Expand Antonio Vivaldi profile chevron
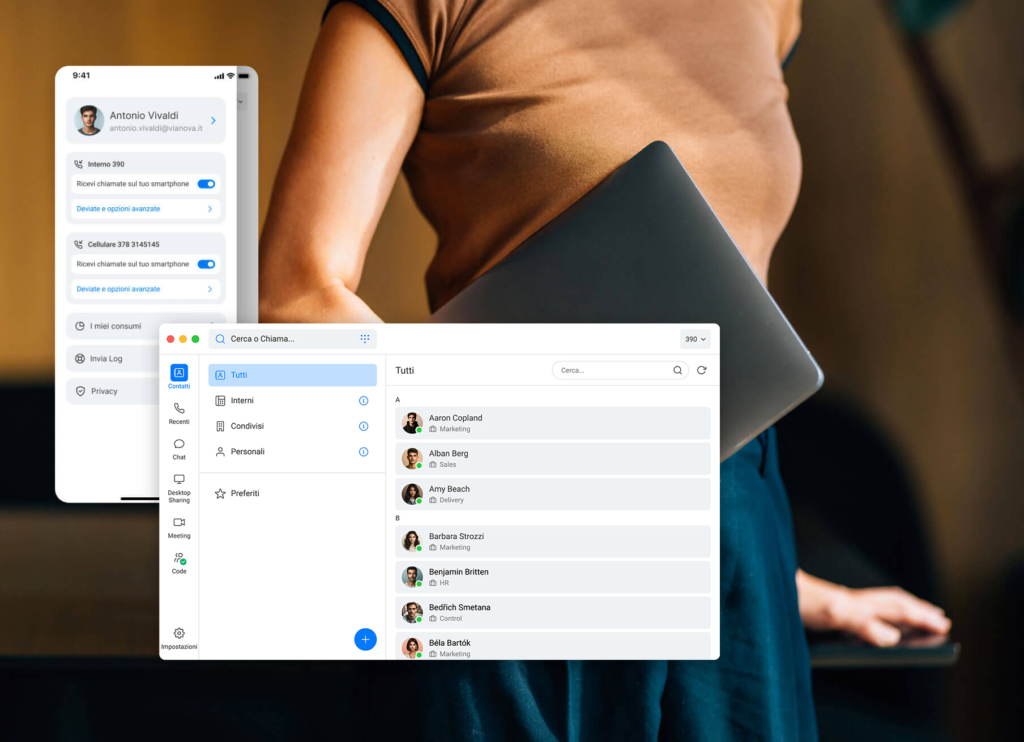The width and height of the screenshot is (1024, 742). pyautogui.click(x=213, y=121)
